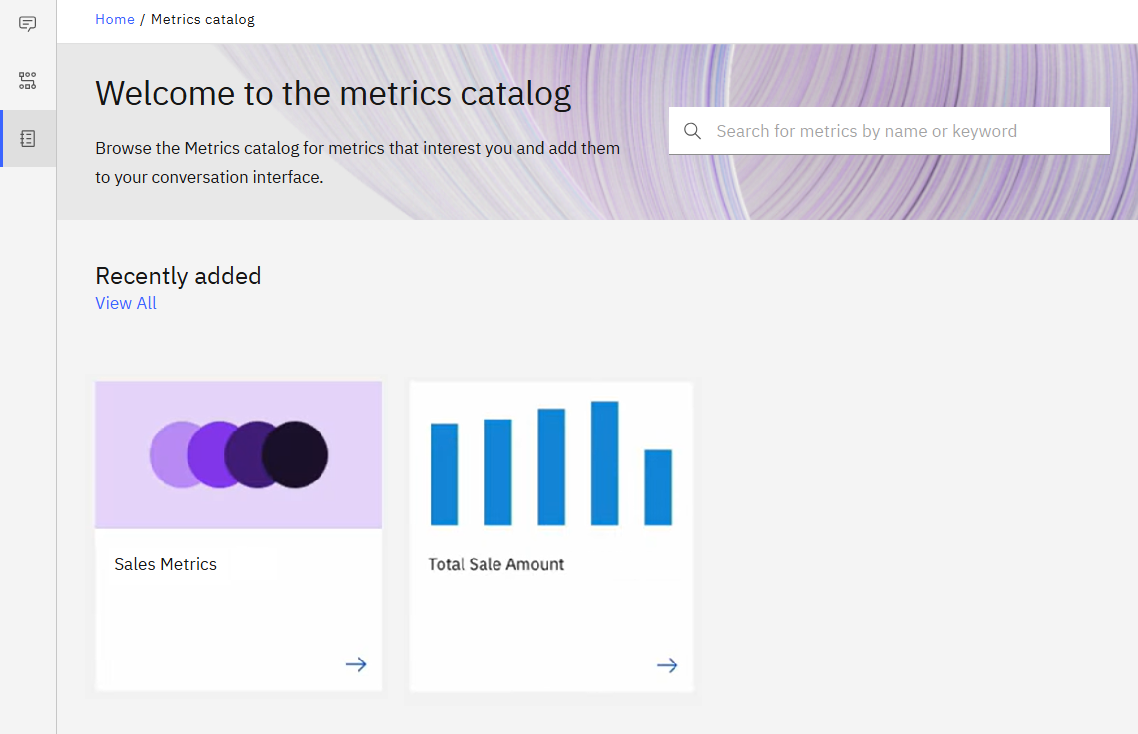Click the lightest purple circle in Sales Metrics
This screenshot has height=734, width=1138.
click(x=168, y=455)
